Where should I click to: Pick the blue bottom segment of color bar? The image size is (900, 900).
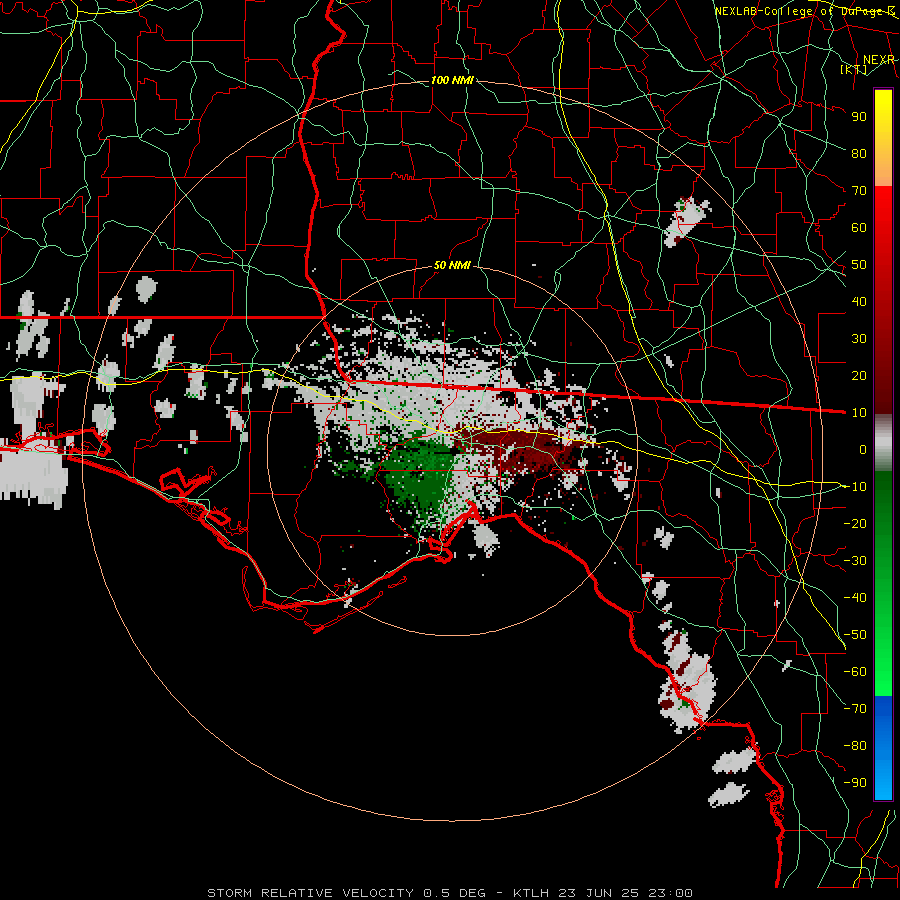click(x=883, y=748)
